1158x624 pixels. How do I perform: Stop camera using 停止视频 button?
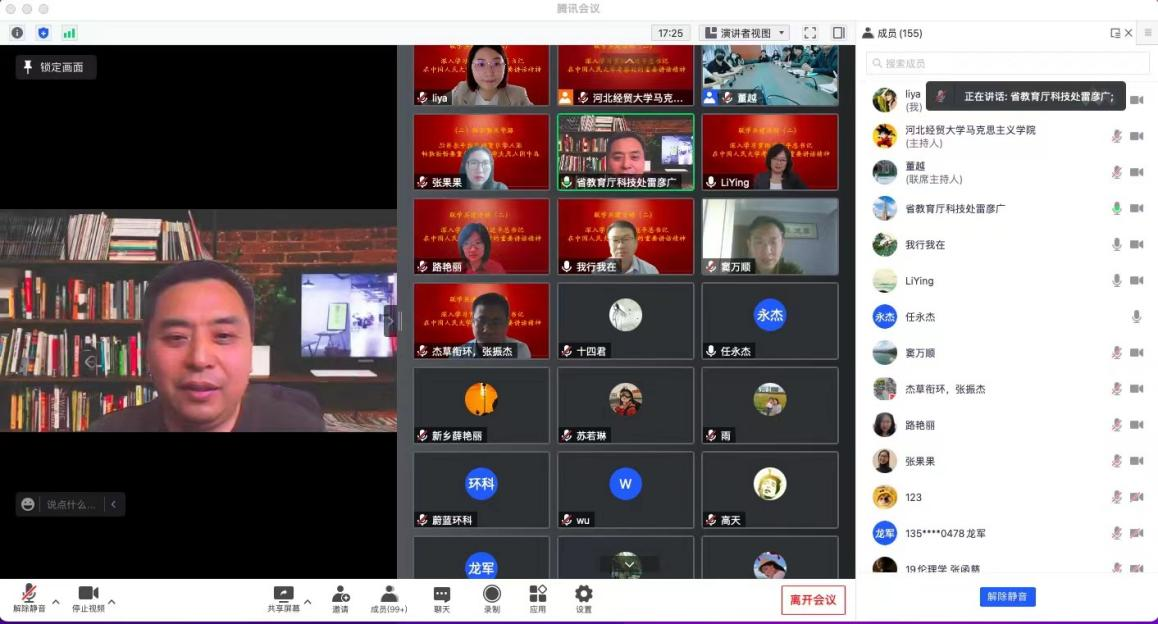89,597
